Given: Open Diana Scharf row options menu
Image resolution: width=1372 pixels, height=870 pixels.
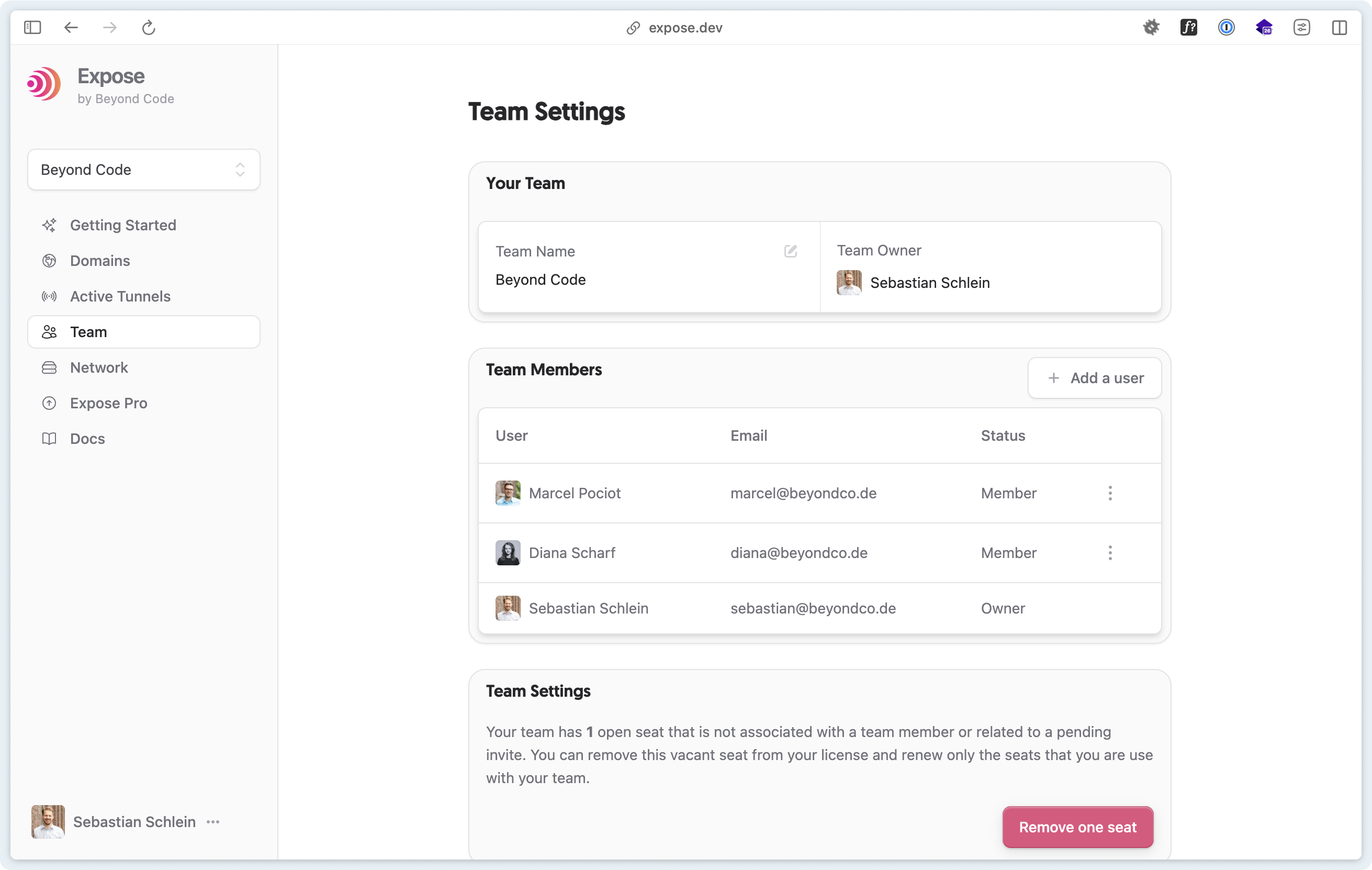Looking at the screenshot, I should 1110,553.
